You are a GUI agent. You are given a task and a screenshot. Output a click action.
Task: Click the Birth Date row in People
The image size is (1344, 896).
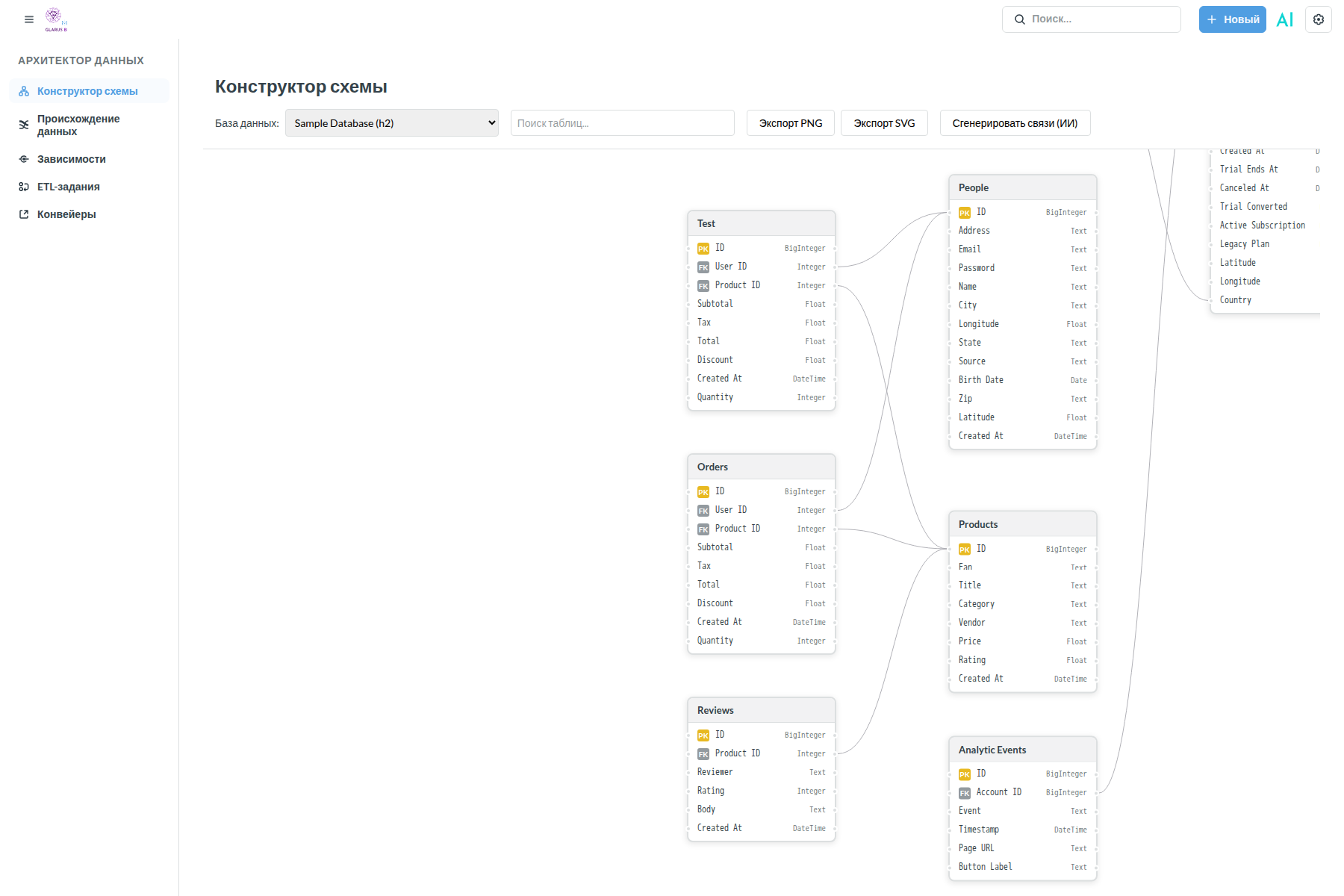tap(1023, 380)
